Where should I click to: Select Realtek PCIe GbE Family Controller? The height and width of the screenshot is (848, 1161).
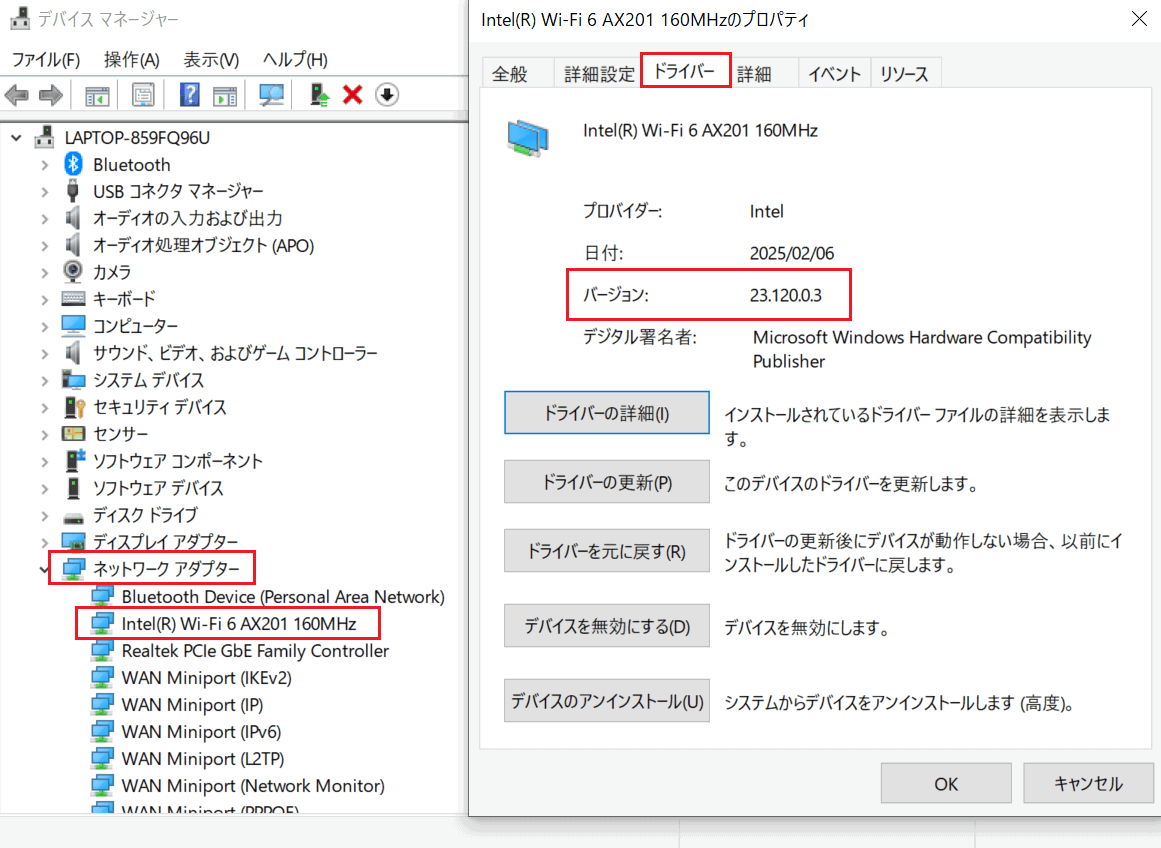tap(255, 651)
